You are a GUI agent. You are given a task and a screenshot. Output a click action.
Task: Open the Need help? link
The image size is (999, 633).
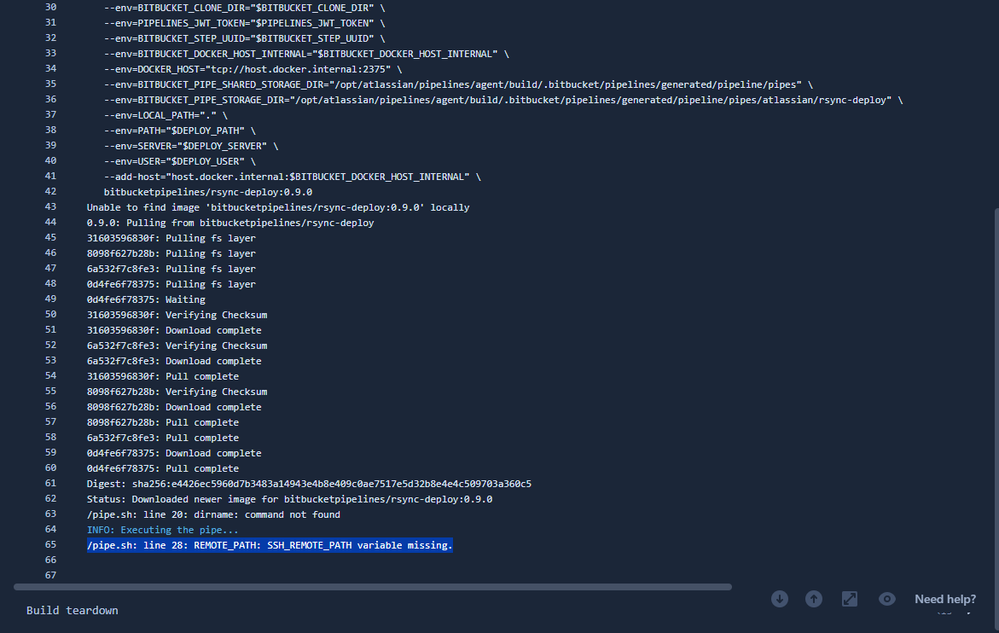pos(945,599)
